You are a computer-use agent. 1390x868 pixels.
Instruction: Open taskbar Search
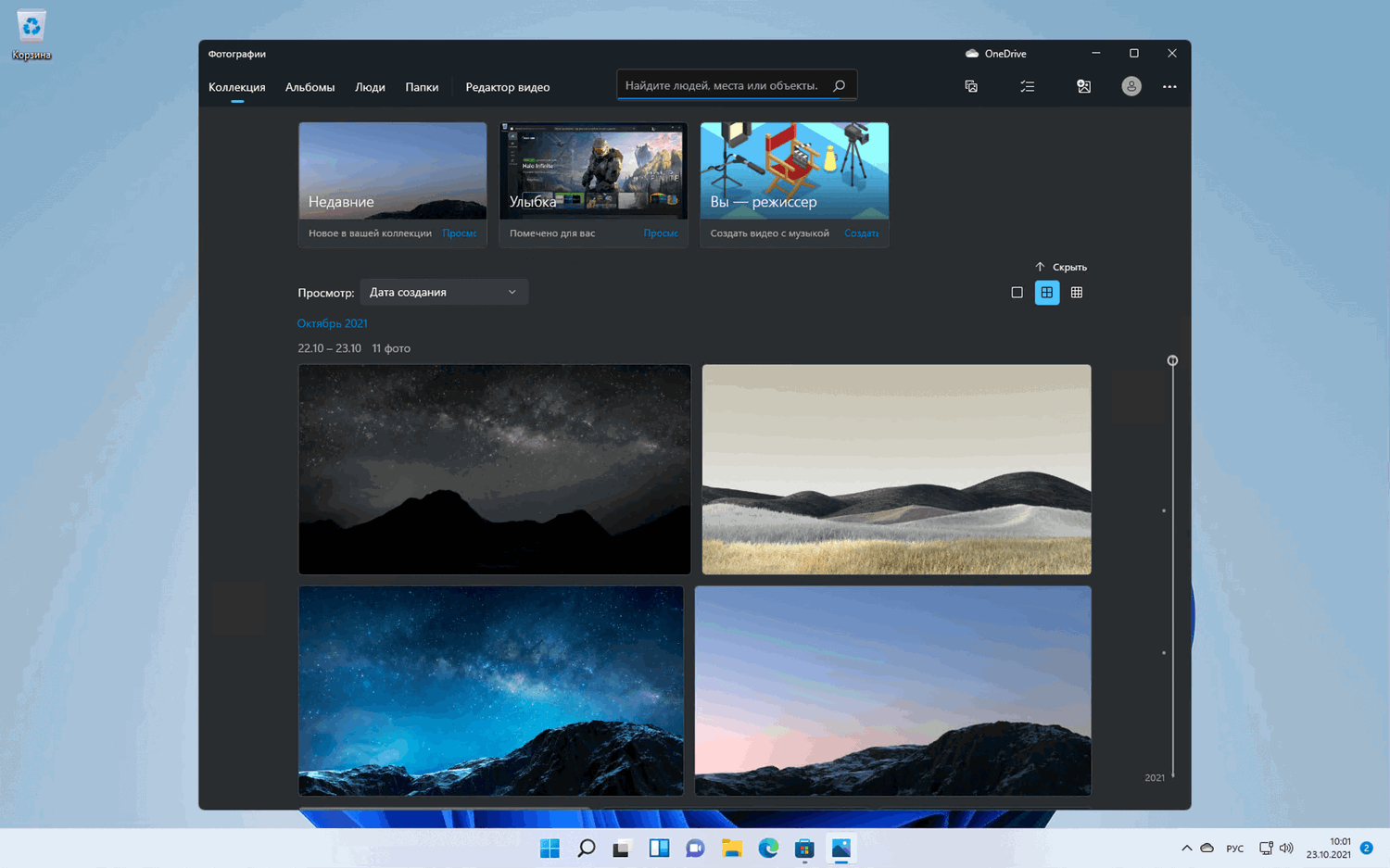pyautogui.click(x=586, y=849)
